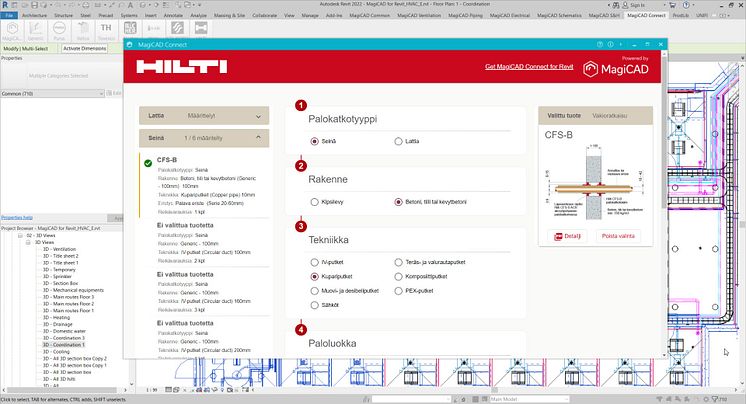This screenshot has width=746, height=404.
Task: Open the Revit application menu logo
Action: click(x=5, y=5)
